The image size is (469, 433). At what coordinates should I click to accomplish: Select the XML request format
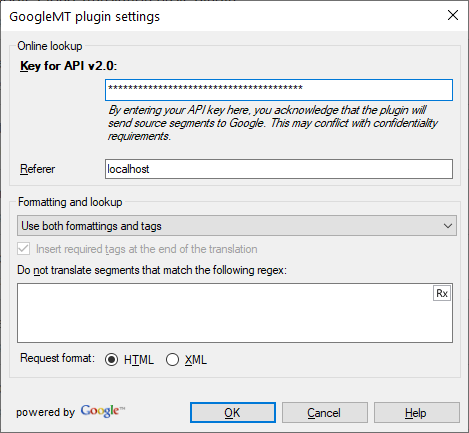point(172,360)
